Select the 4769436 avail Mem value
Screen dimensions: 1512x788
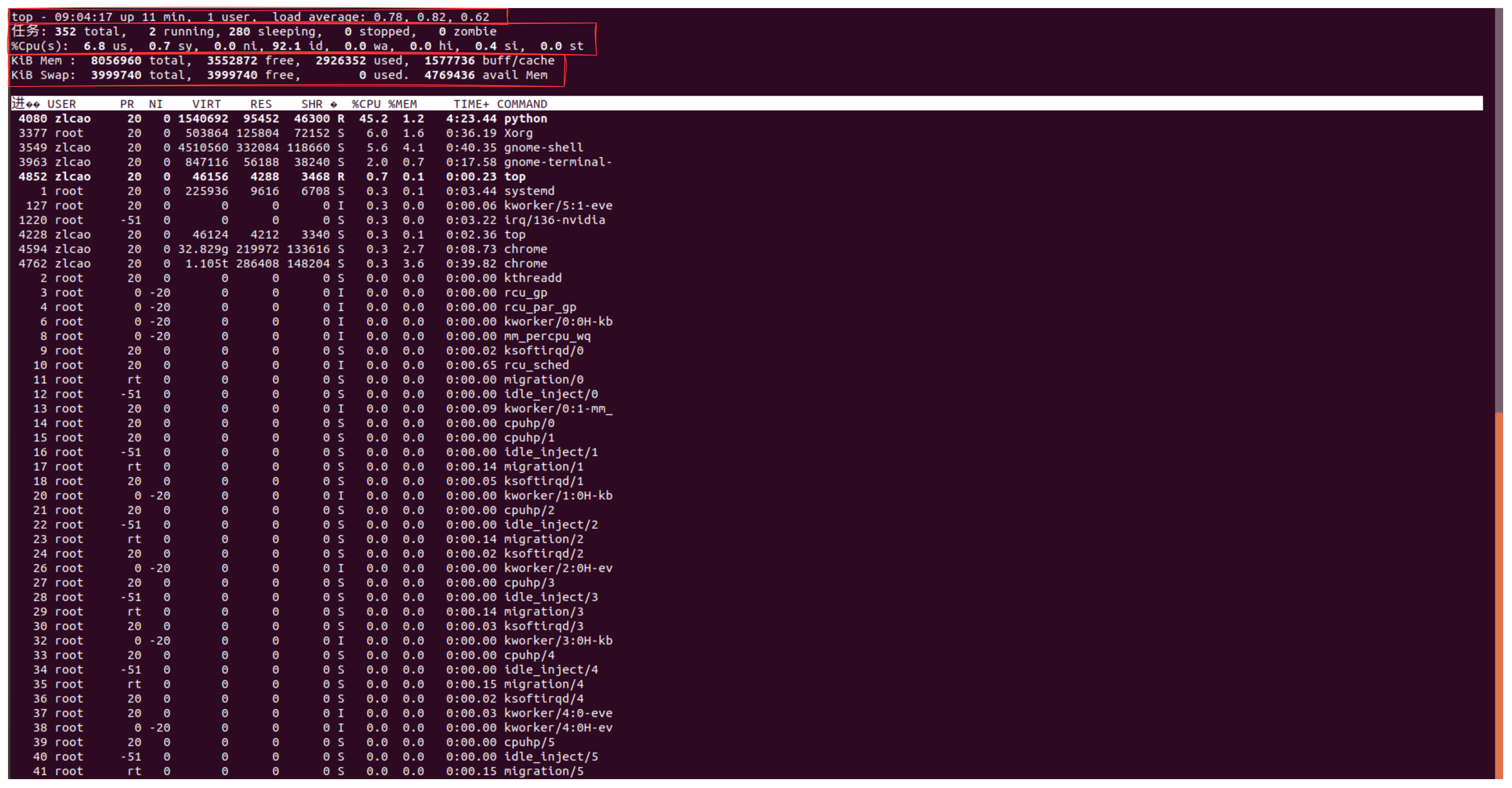tap(450, 75)
